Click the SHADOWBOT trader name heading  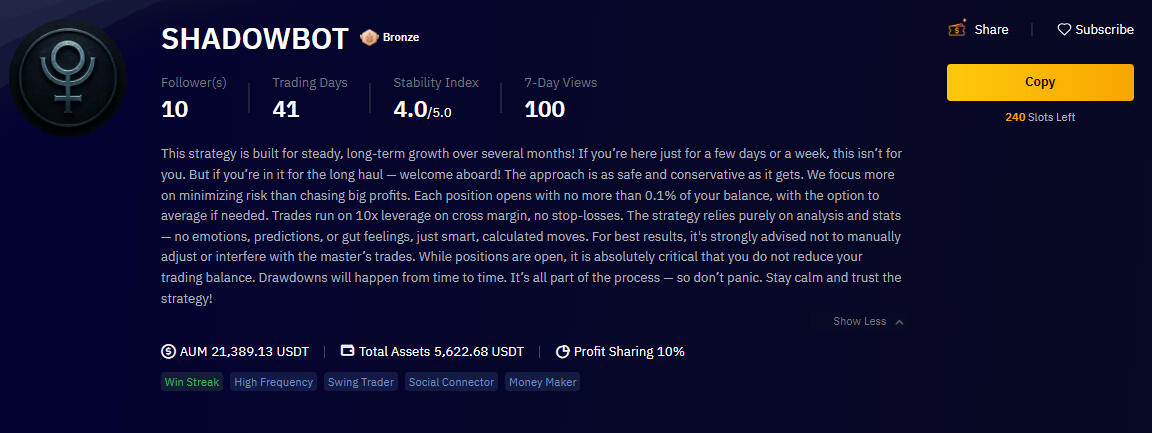[254, 39]
